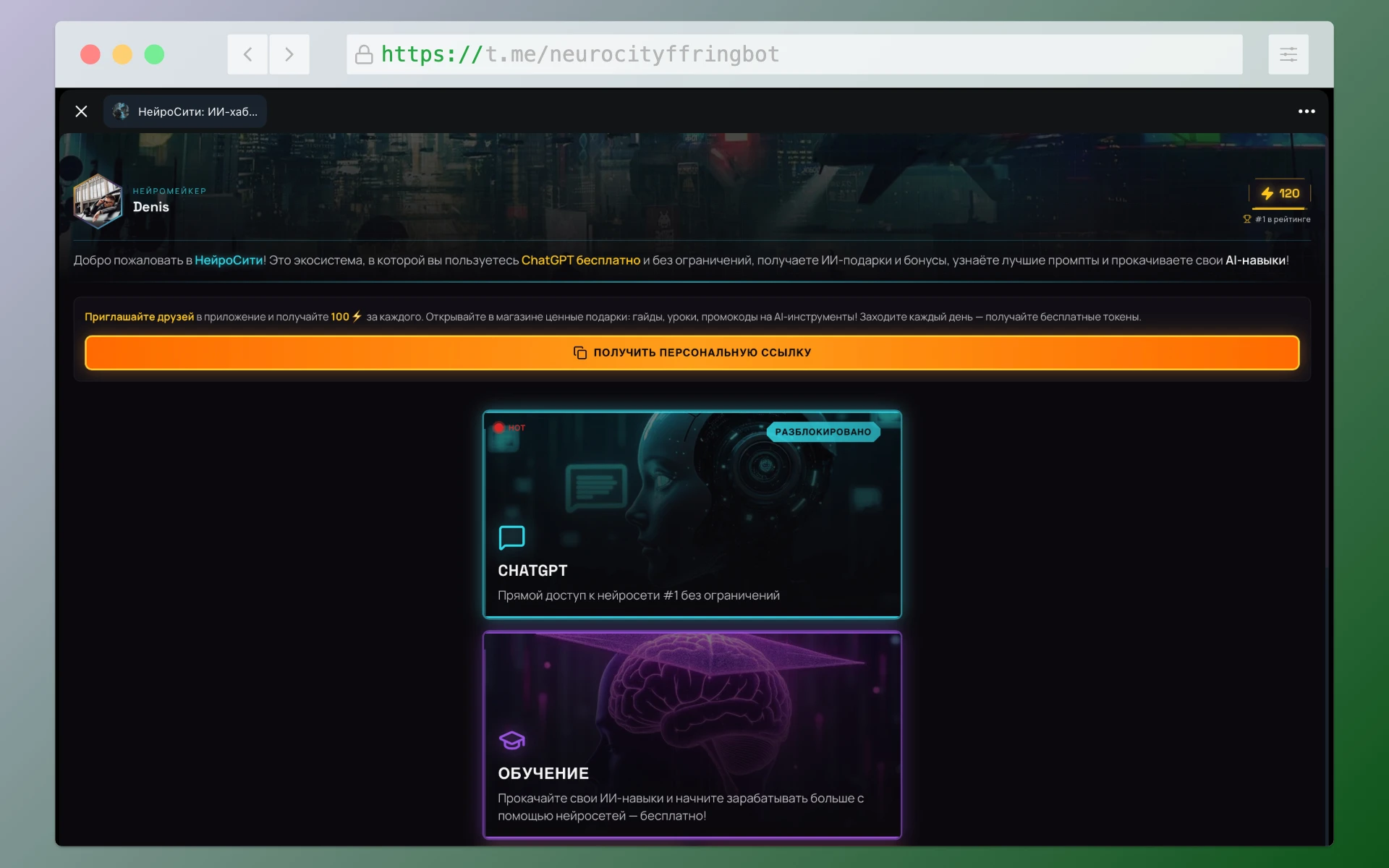
Task: Click the Приглашайте друзей highlighted text
Action: tap(139, 317)
